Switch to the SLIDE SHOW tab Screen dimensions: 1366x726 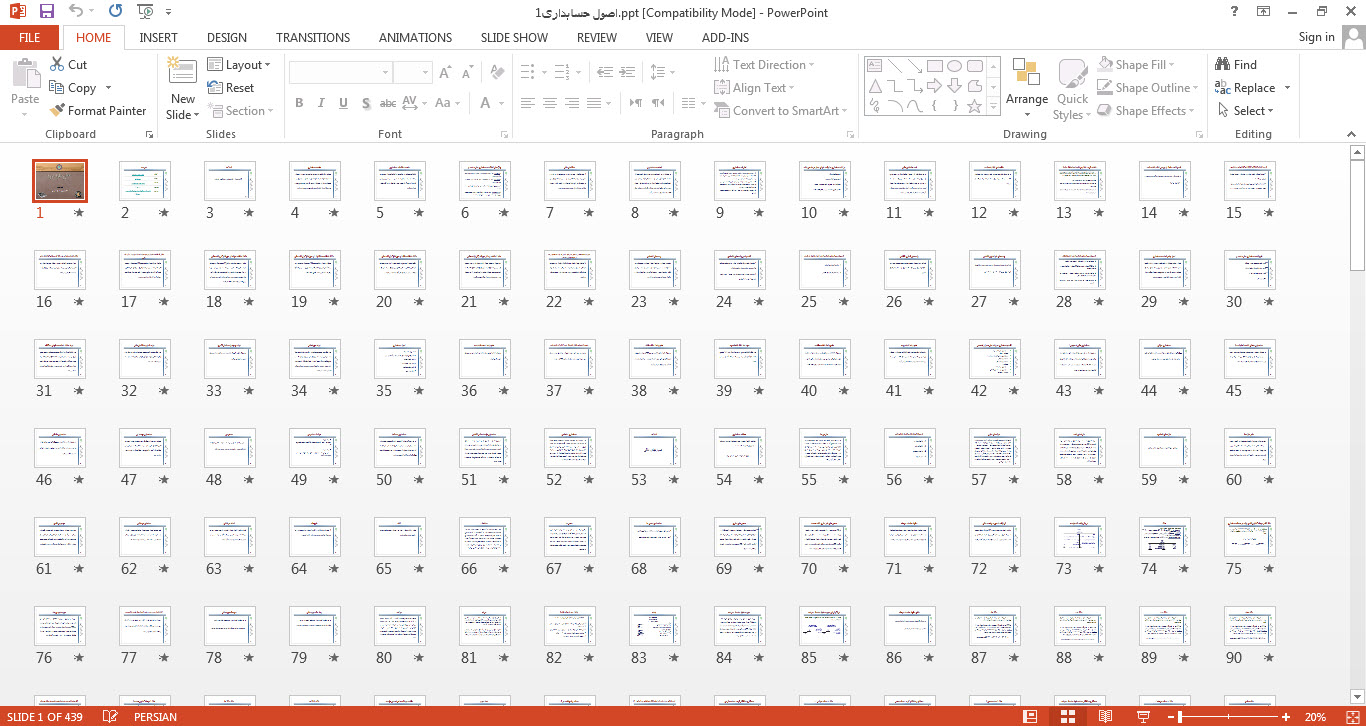[x=514, y=37]
